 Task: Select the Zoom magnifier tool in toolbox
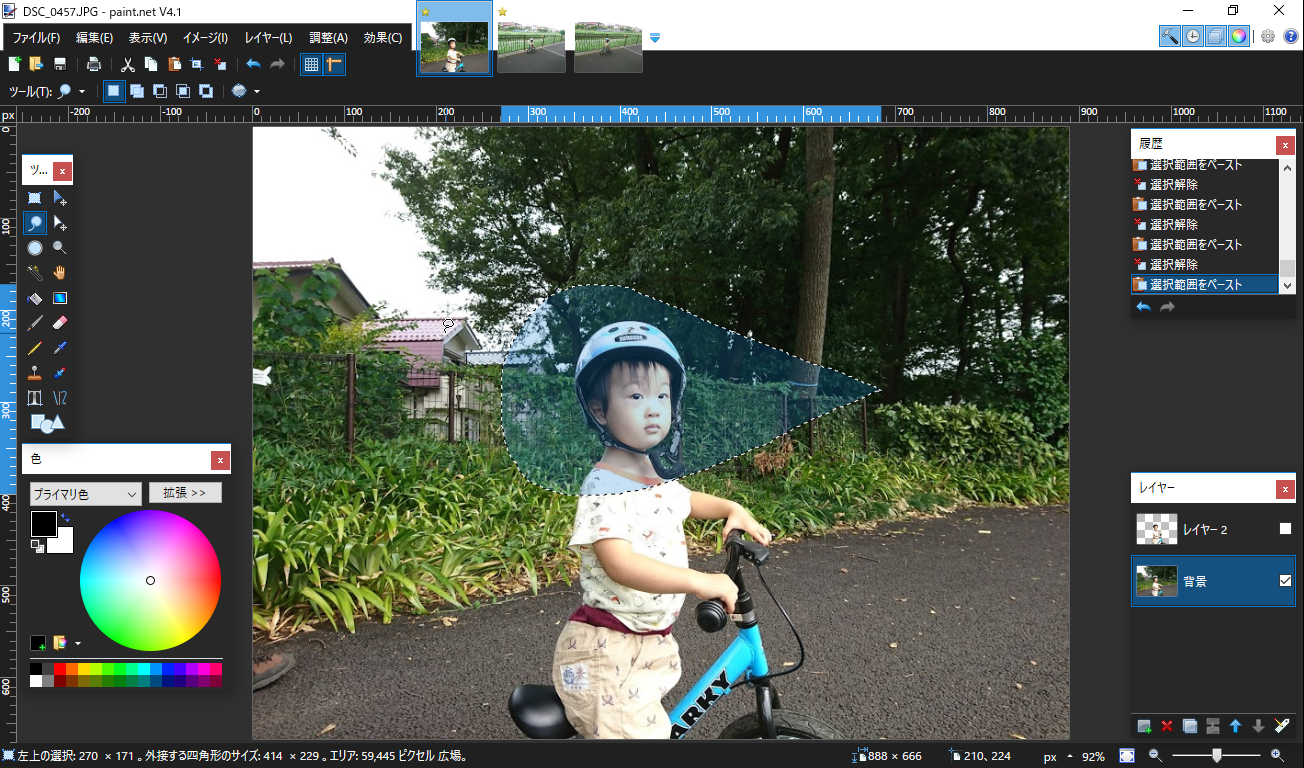click(x=60, y=248)
